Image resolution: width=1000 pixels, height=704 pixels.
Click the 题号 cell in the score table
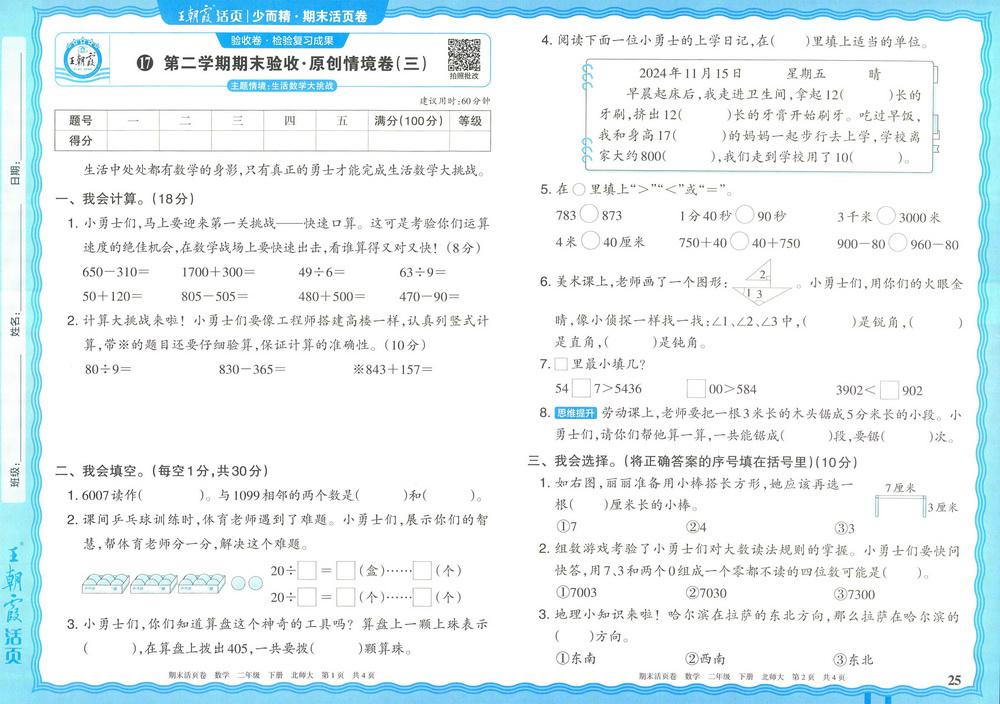click(81, 121)
